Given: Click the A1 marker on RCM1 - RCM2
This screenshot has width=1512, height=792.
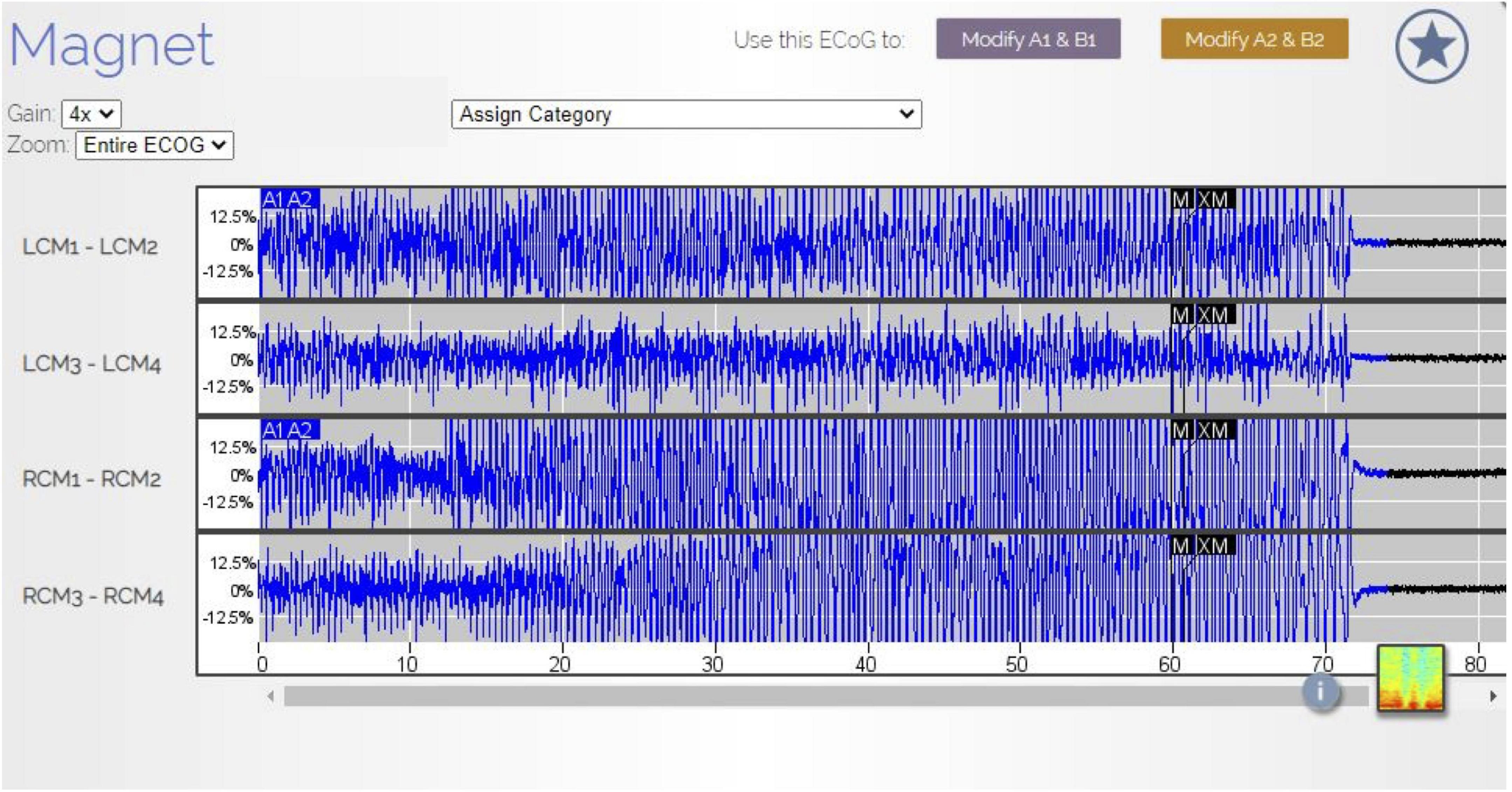Looking at the screenshot, I should 273,431.
